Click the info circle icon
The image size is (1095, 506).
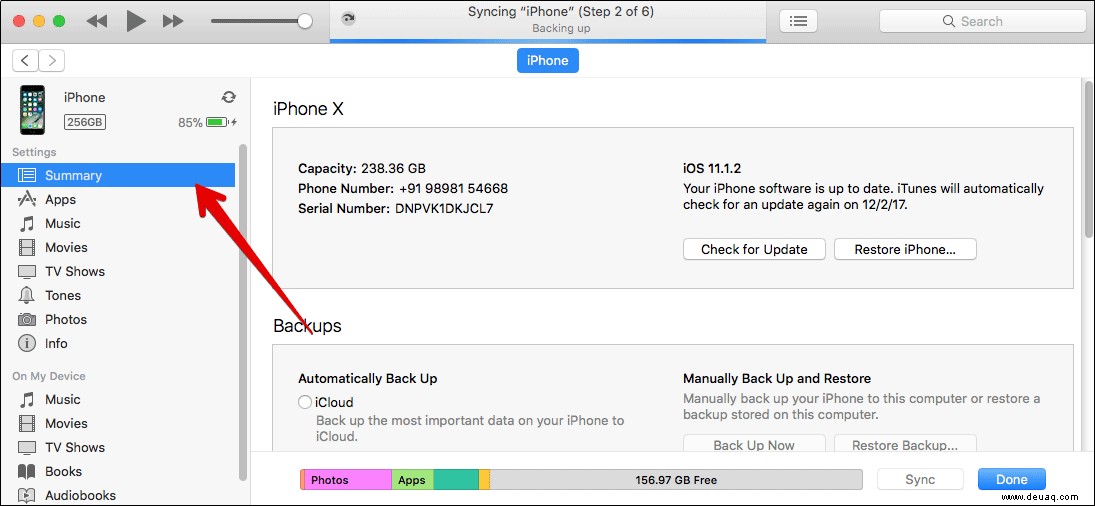[x=27, y=343]
